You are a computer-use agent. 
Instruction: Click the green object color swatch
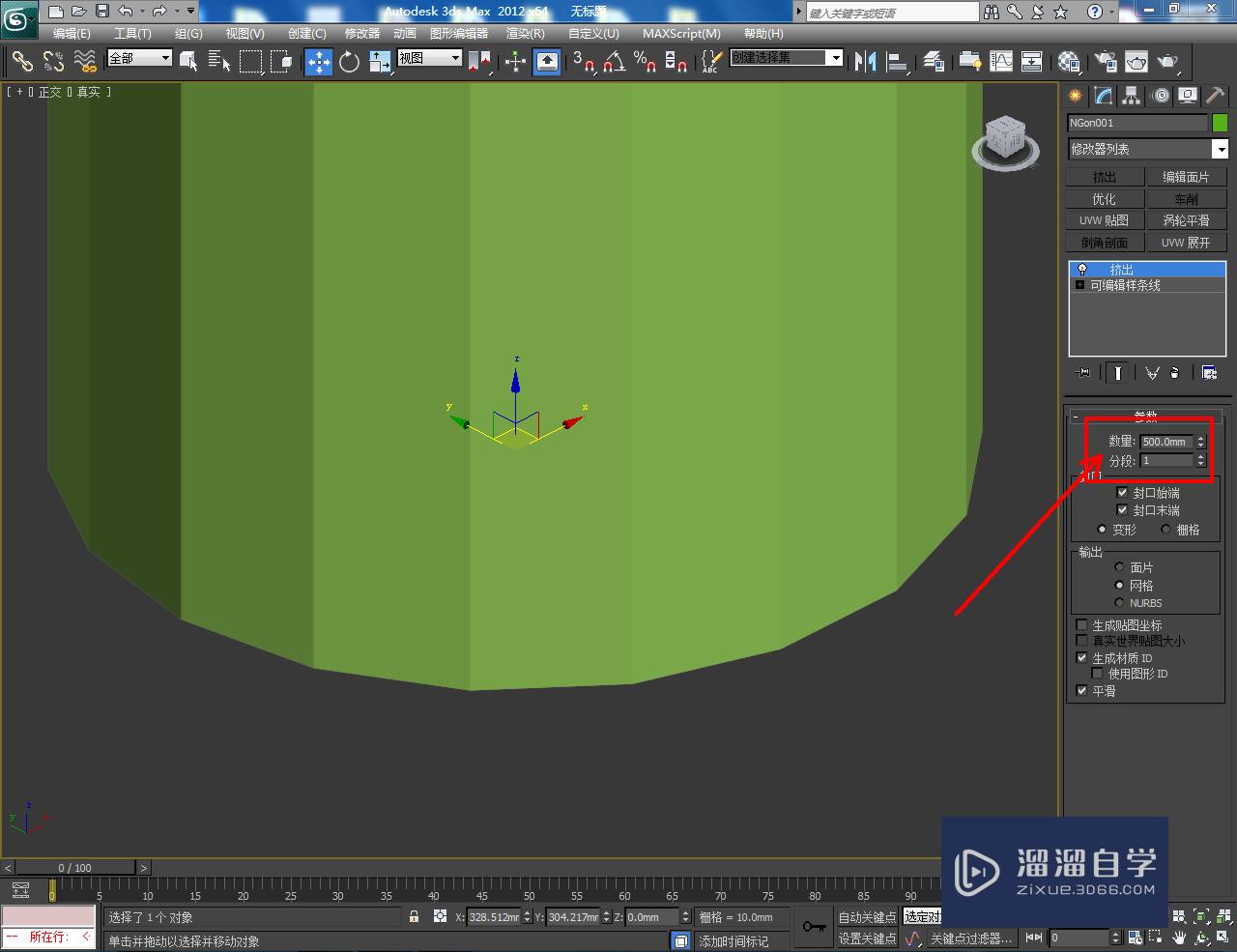pyautogui.click(x=1220, y=123)
